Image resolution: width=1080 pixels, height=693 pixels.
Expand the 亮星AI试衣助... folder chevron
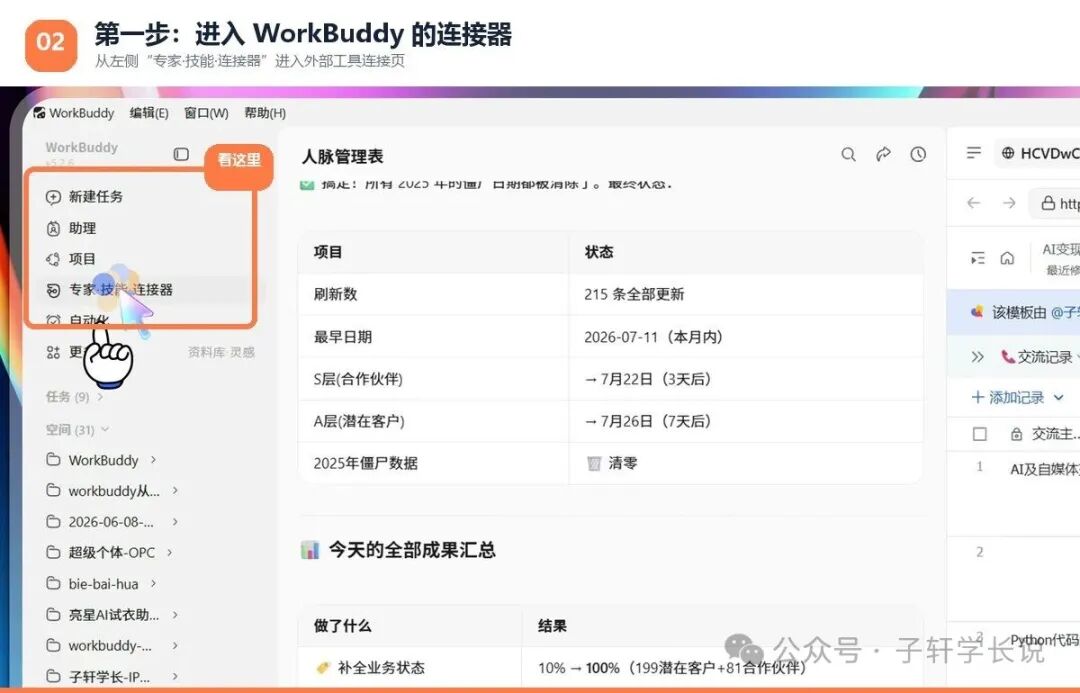click(175, 614)
